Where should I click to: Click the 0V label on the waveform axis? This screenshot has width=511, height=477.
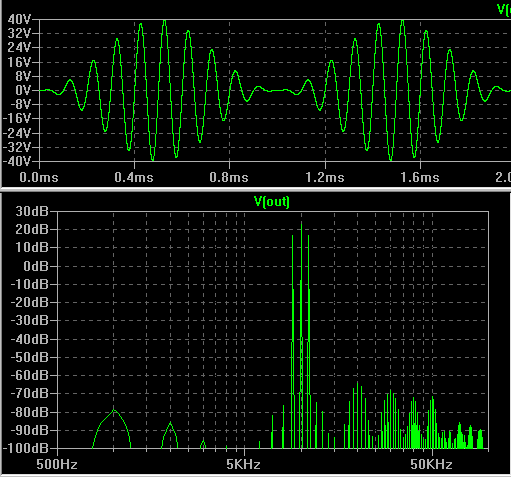pyautogui.click(x=23, y=90)
